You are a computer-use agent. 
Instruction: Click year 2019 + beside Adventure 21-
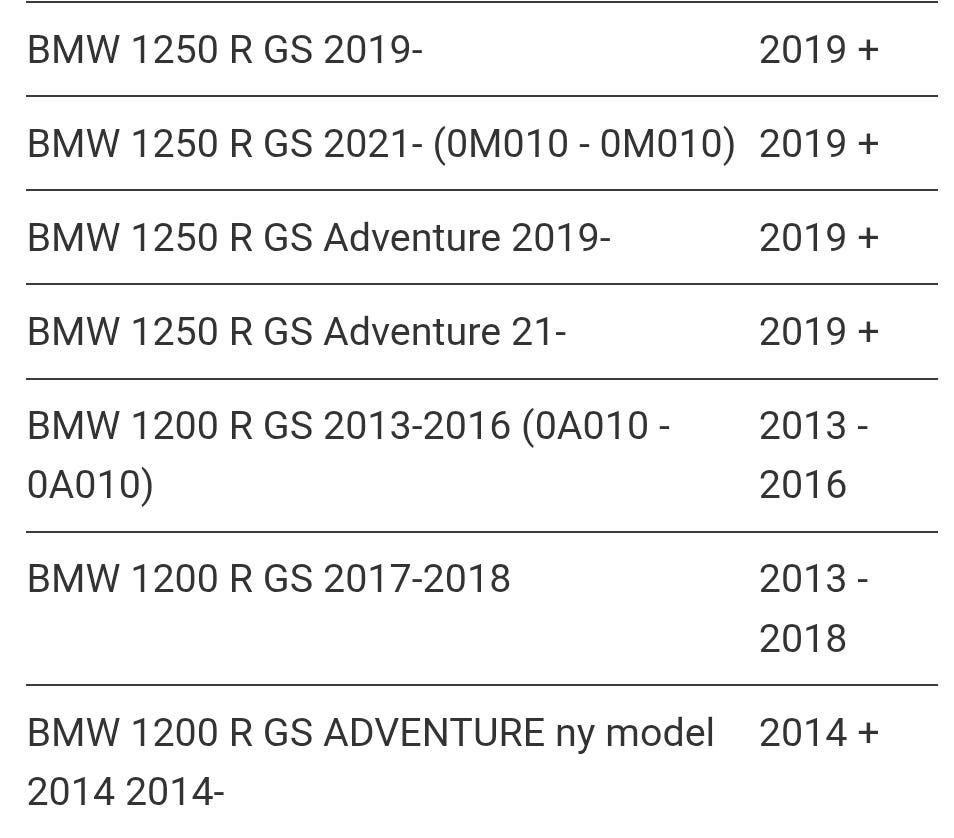pyautogui.click(x=819, y=332)
